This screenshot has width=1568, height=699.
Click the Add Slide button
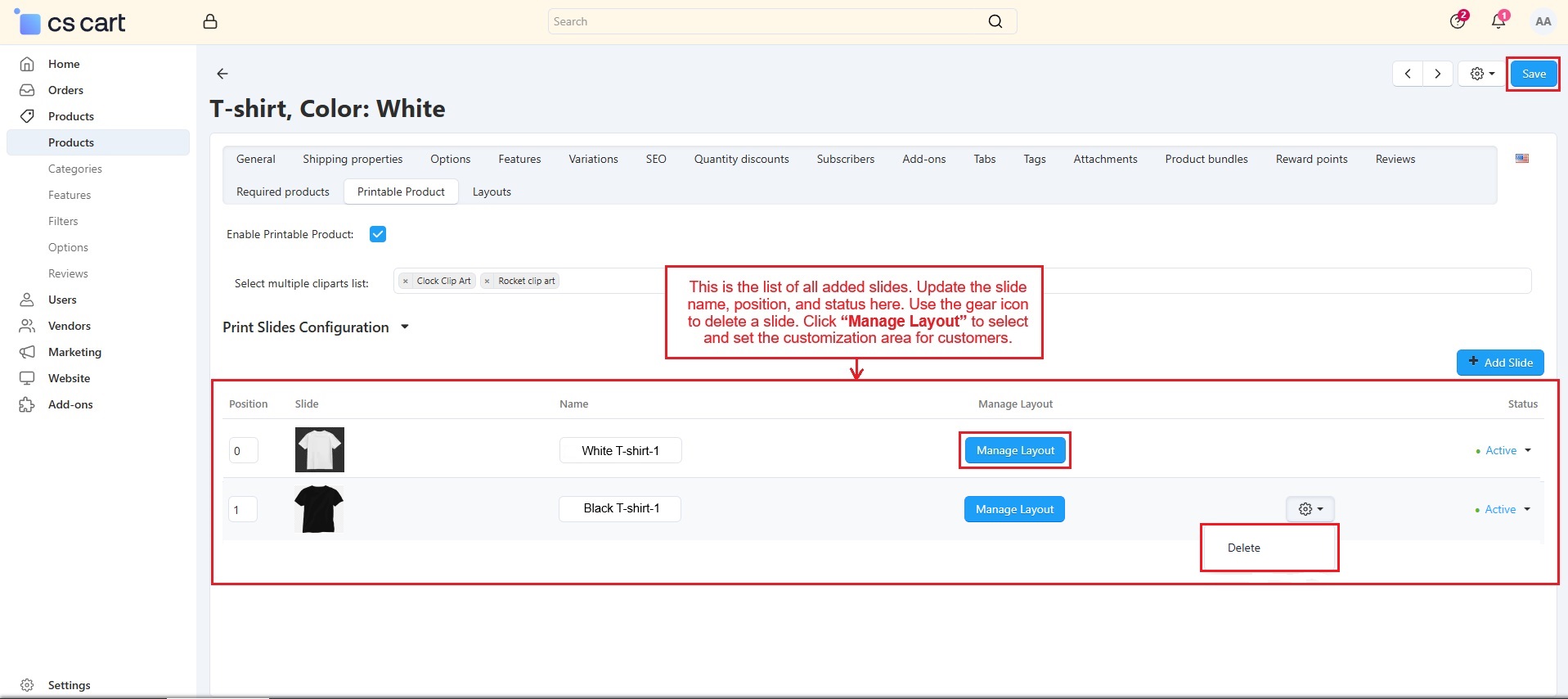pyautogui.click(x=1500, y=363)
